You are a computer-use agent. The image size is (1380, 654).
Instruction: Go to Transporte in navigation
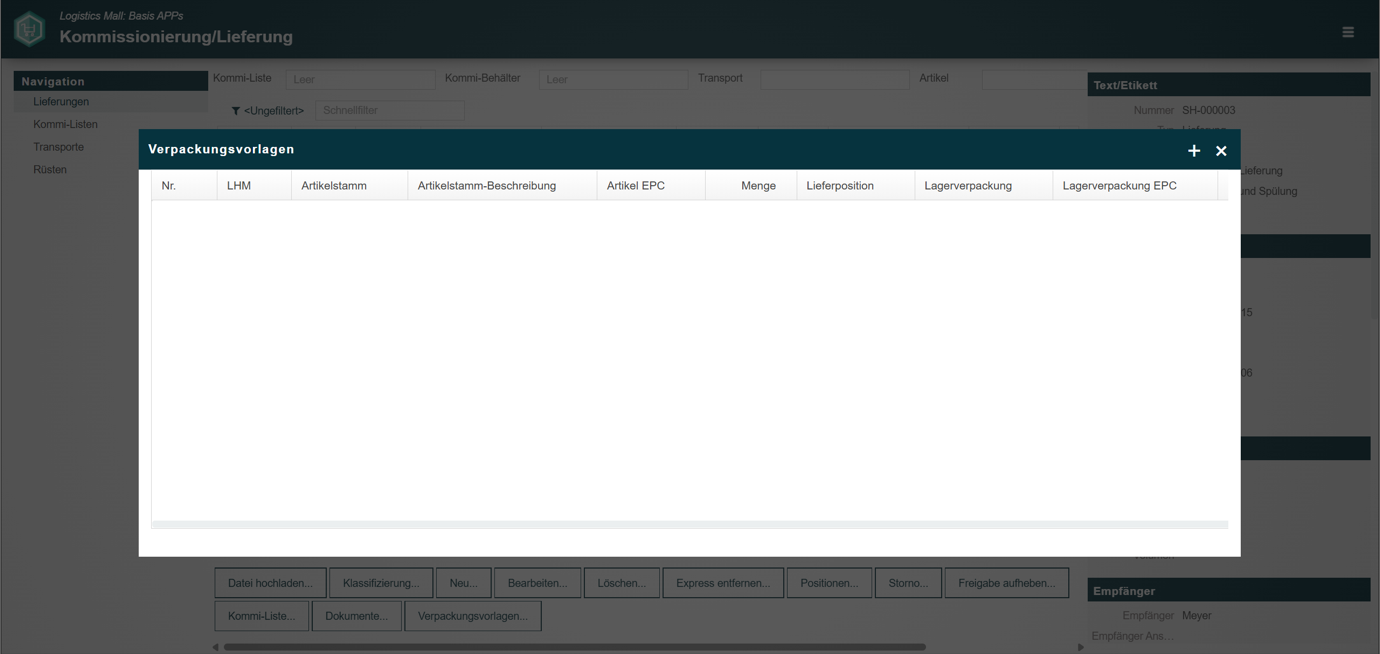click(x=58, y=147)
